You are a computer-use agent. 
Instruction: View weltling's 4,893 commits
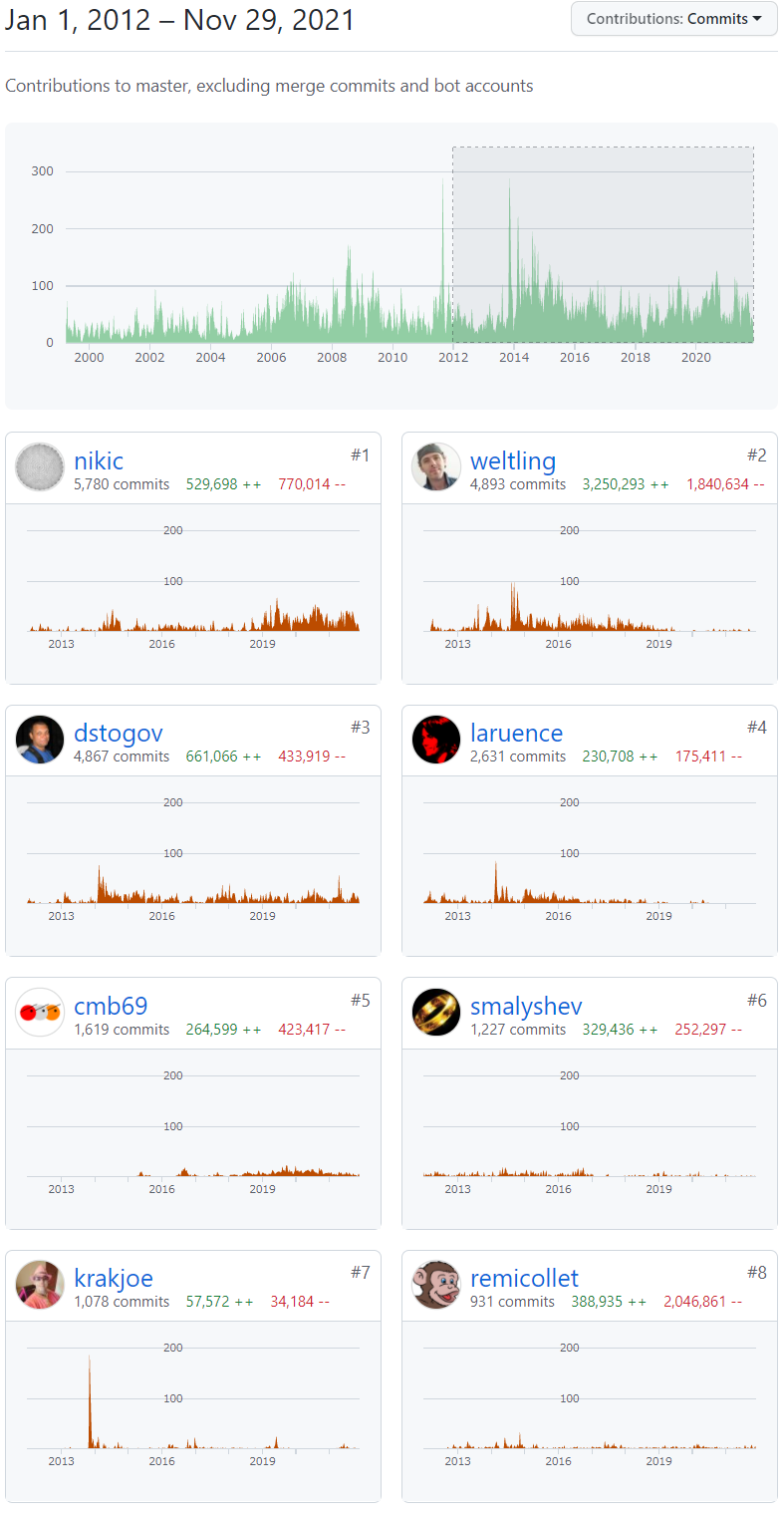coord(518,484)
